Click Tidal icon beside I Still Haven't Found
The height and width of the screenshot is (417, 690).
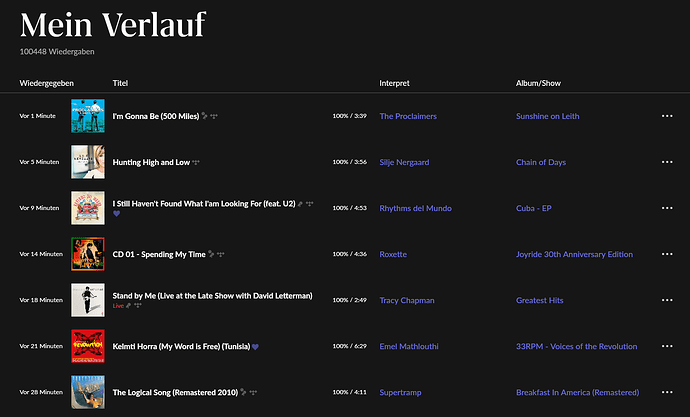tap(310, 204)
